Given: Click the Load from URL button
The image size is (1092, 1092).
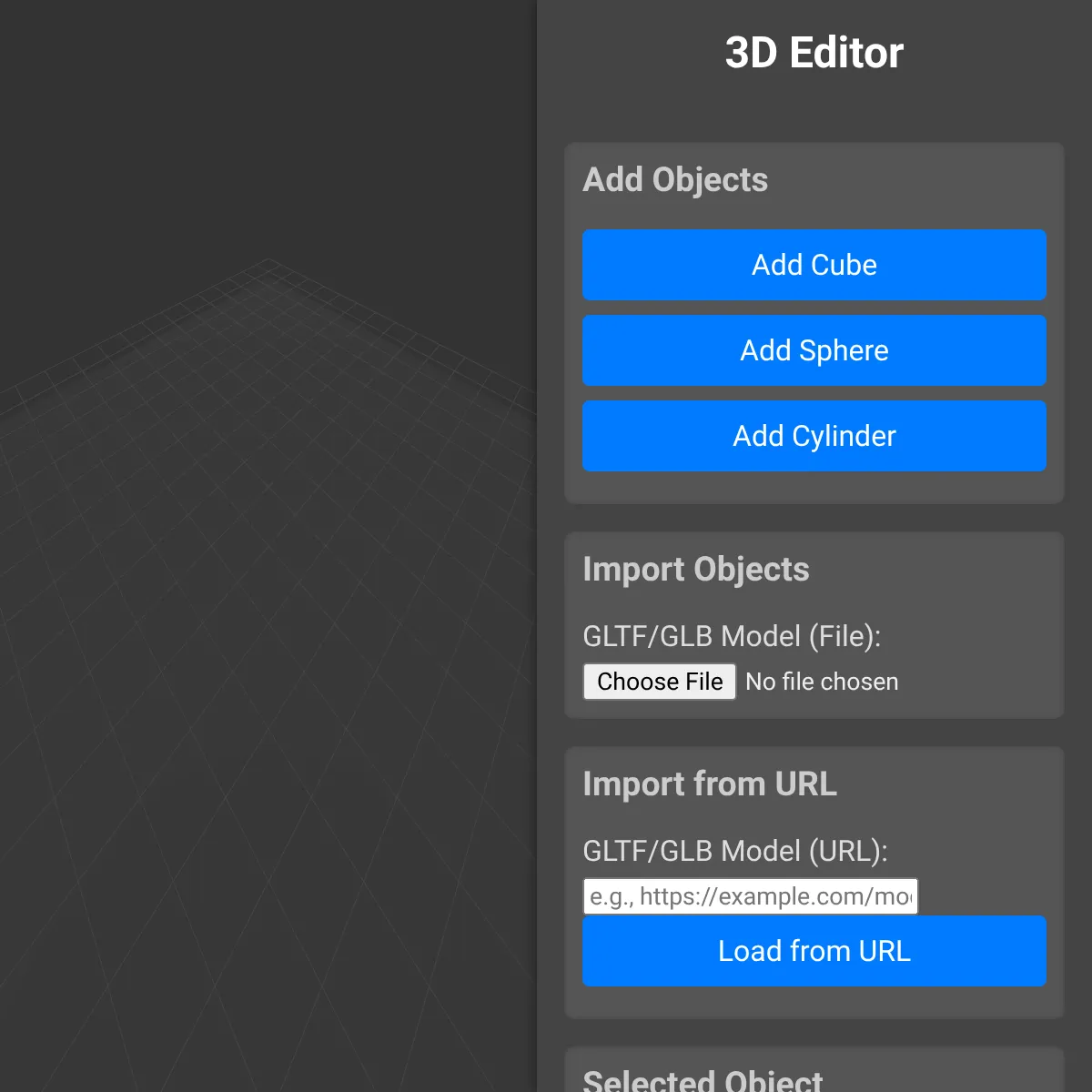Looking at the screenshot, I should [814, 951].
